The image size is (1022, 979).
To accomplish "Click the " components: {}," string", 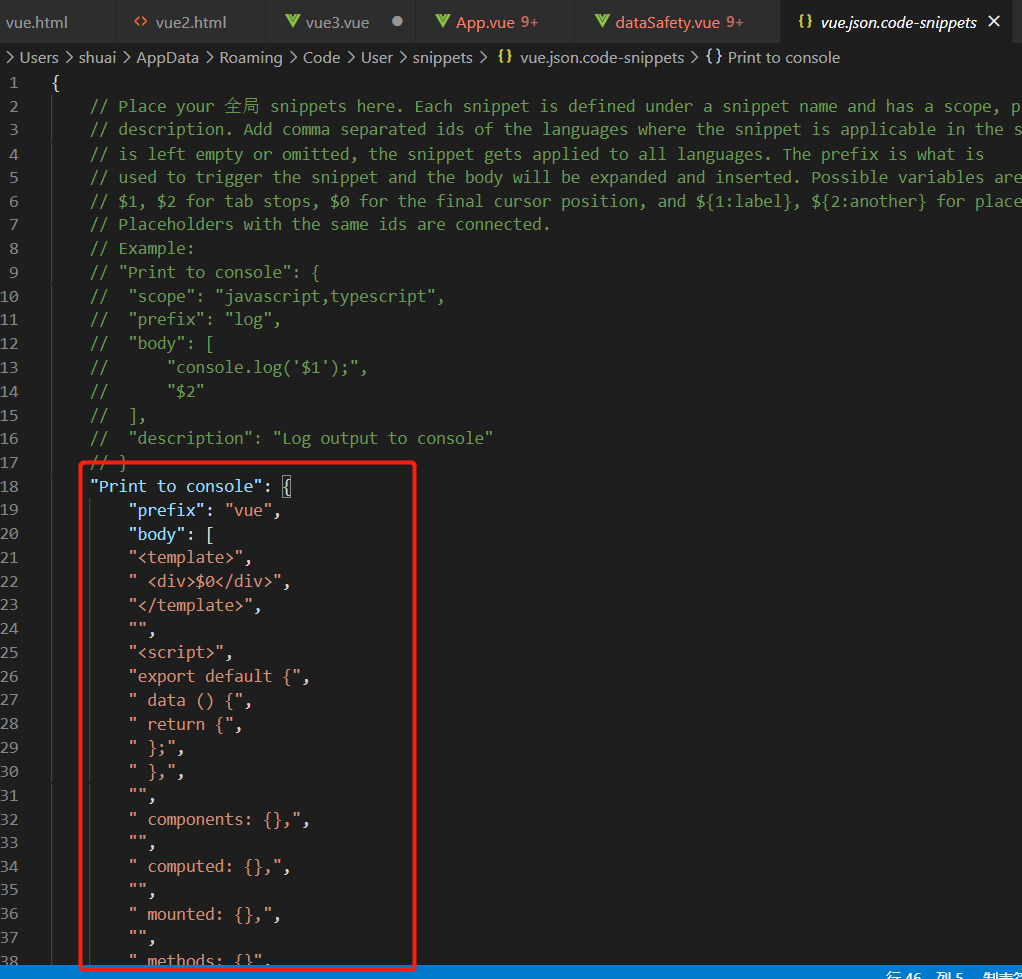I will pyautogui.click(x=214, y=819).
